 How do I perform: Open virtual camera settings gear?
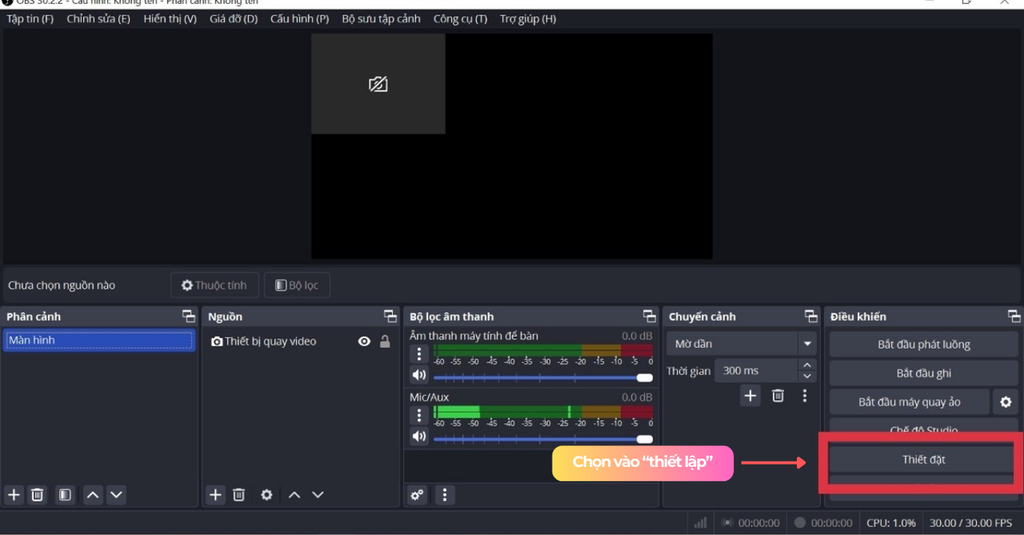click(1006, 402)
